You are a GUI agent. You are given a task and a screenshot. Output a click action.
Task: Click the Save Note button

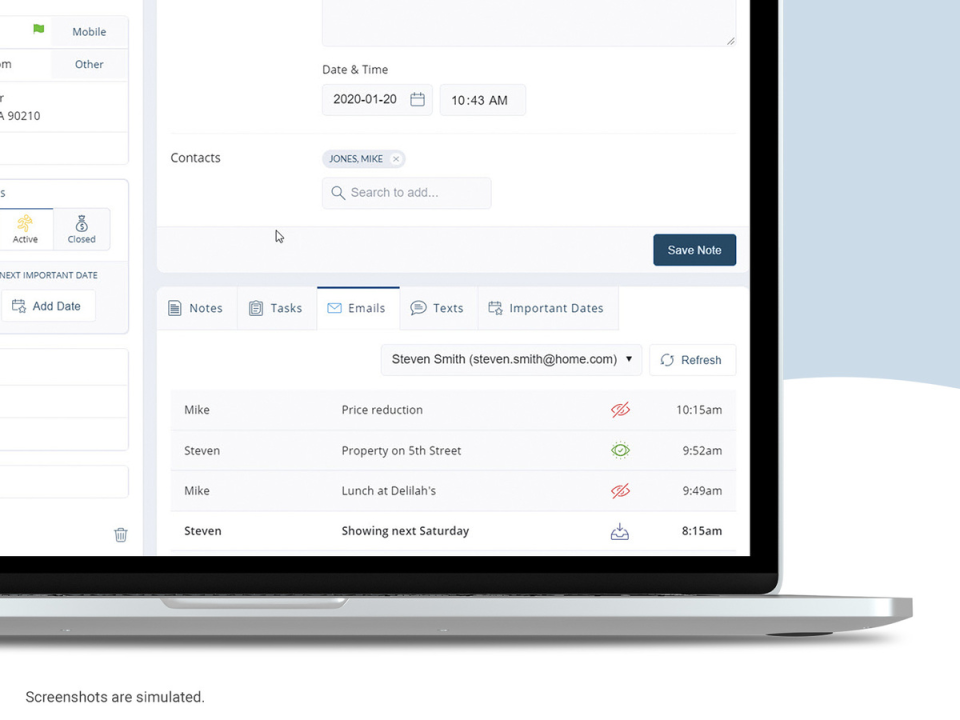694,250
